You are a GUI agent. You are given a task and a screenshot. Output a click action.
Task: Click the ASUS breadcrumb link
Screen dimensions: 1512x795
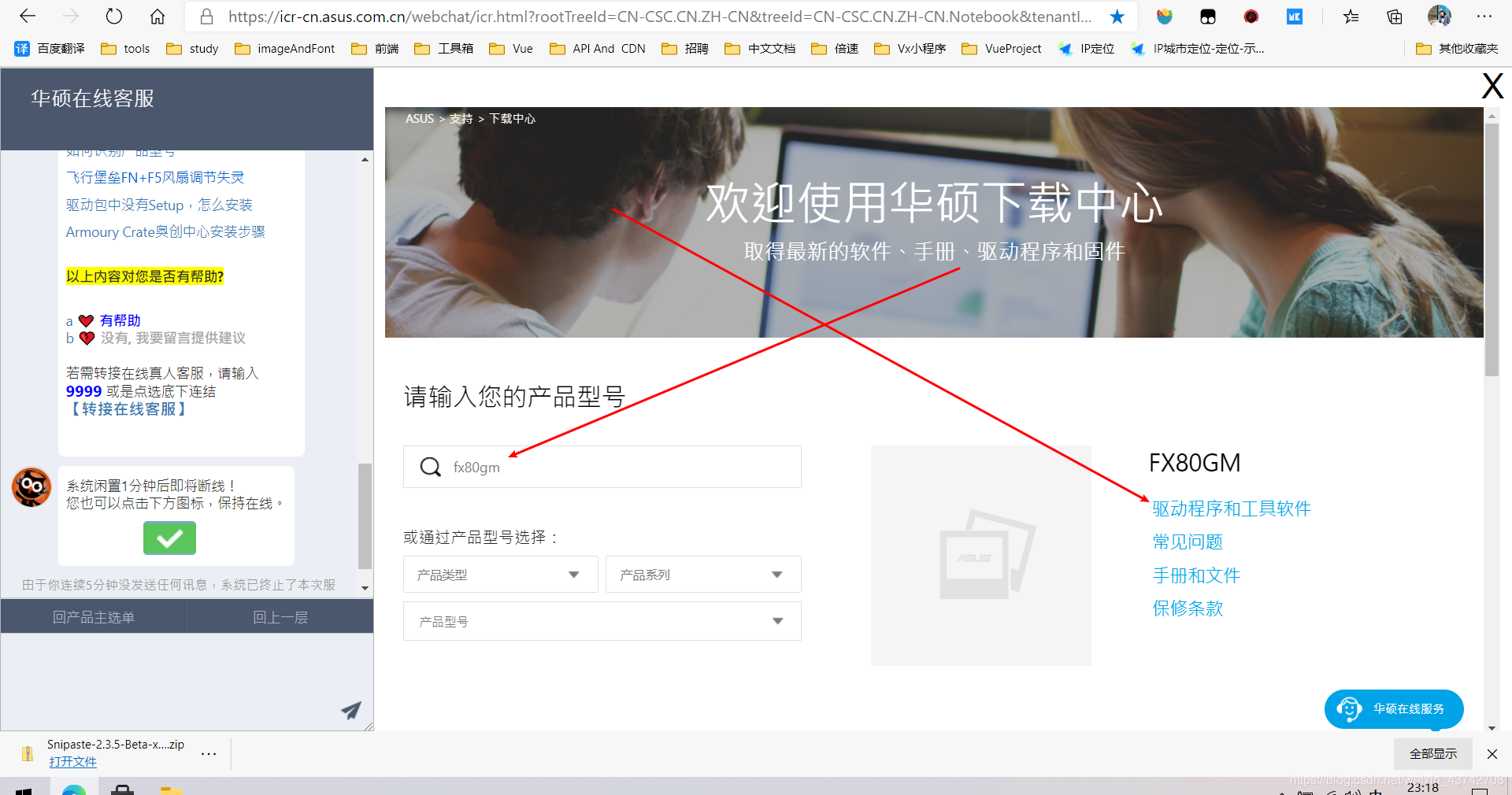[420, 119]
